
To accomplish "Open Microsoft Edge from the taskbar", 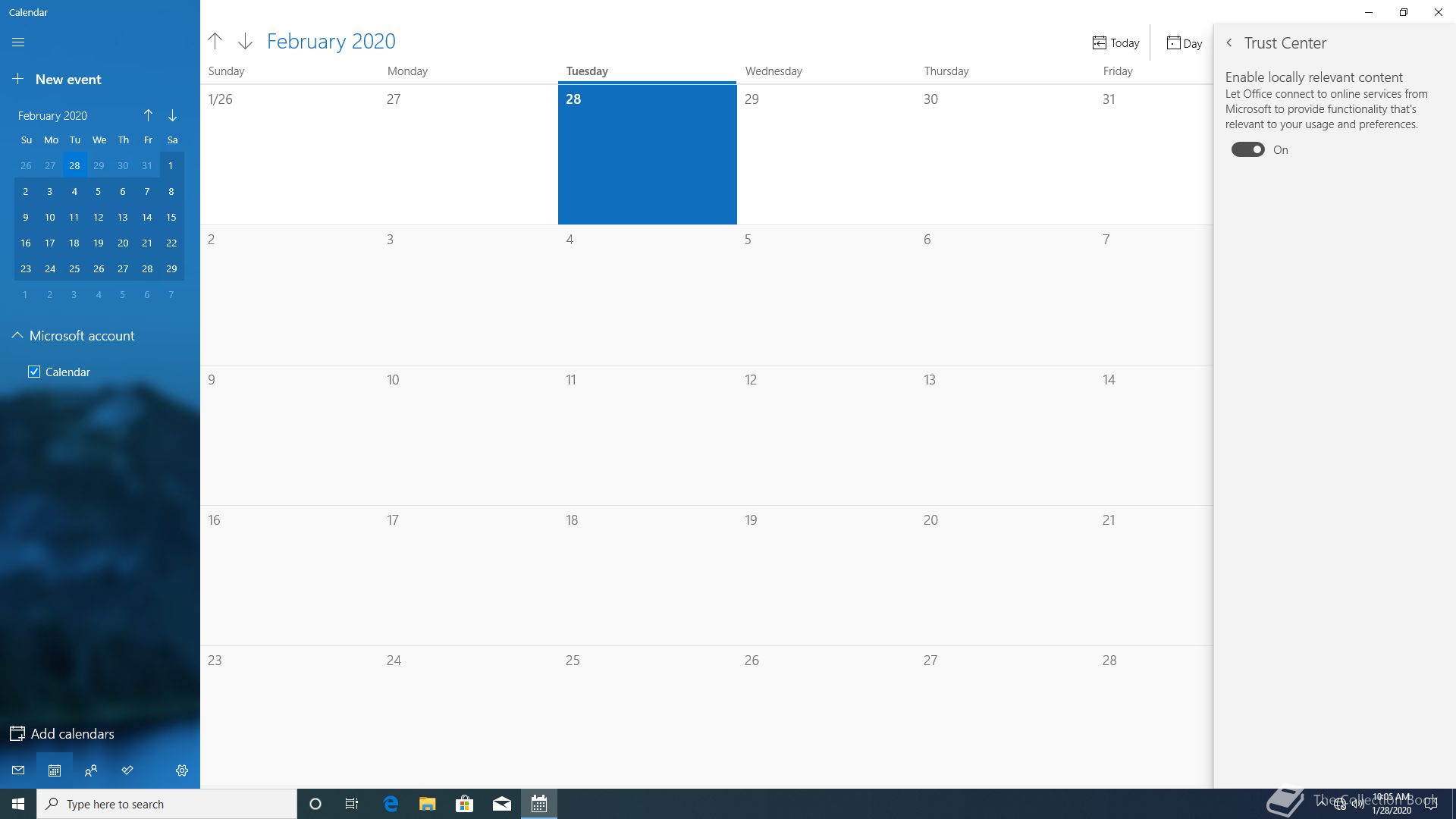I will pos(391,804).
